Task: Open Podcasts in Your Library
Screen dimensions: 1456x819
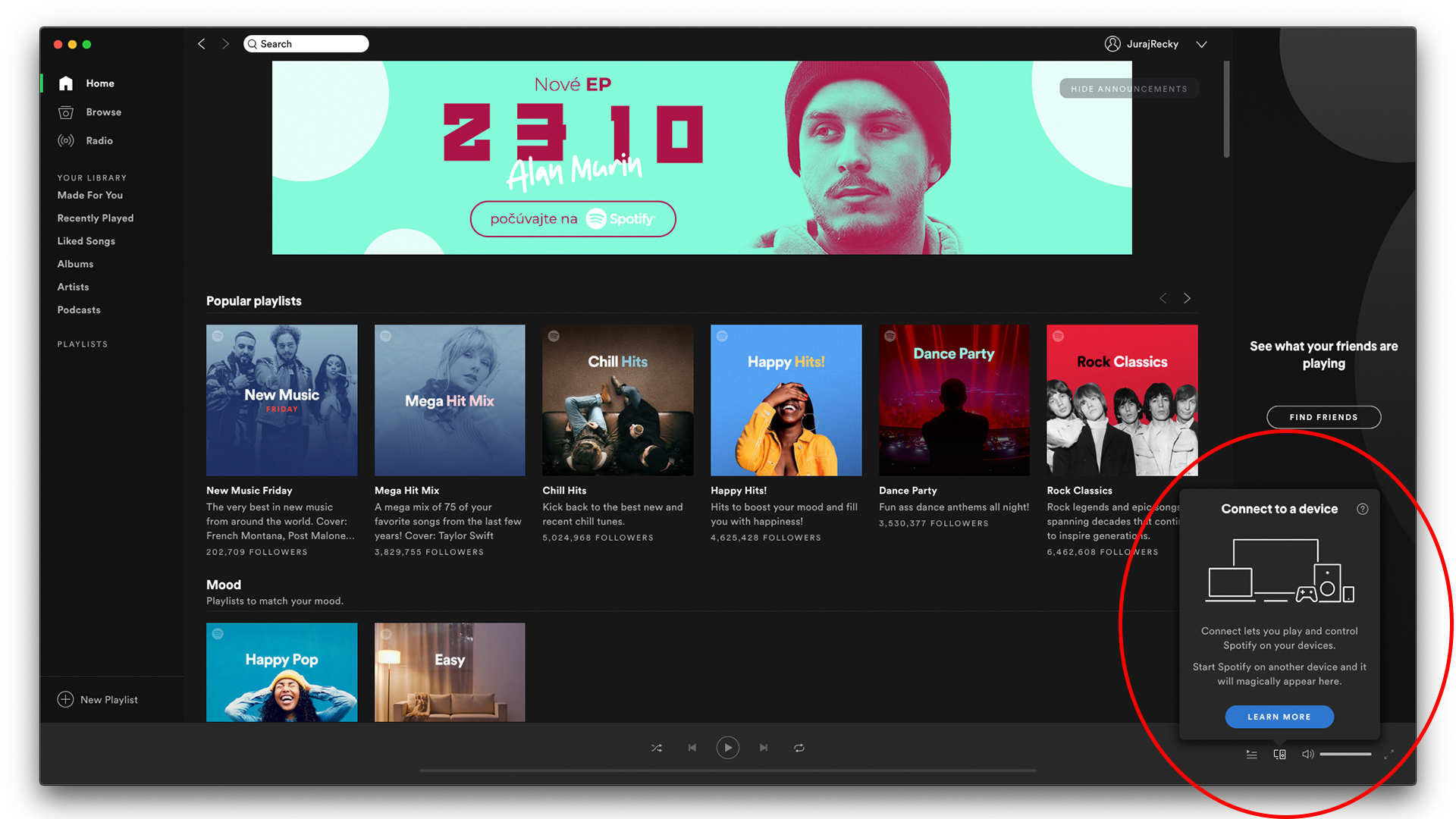Action: pyautogui.click(x=79, y=310)
